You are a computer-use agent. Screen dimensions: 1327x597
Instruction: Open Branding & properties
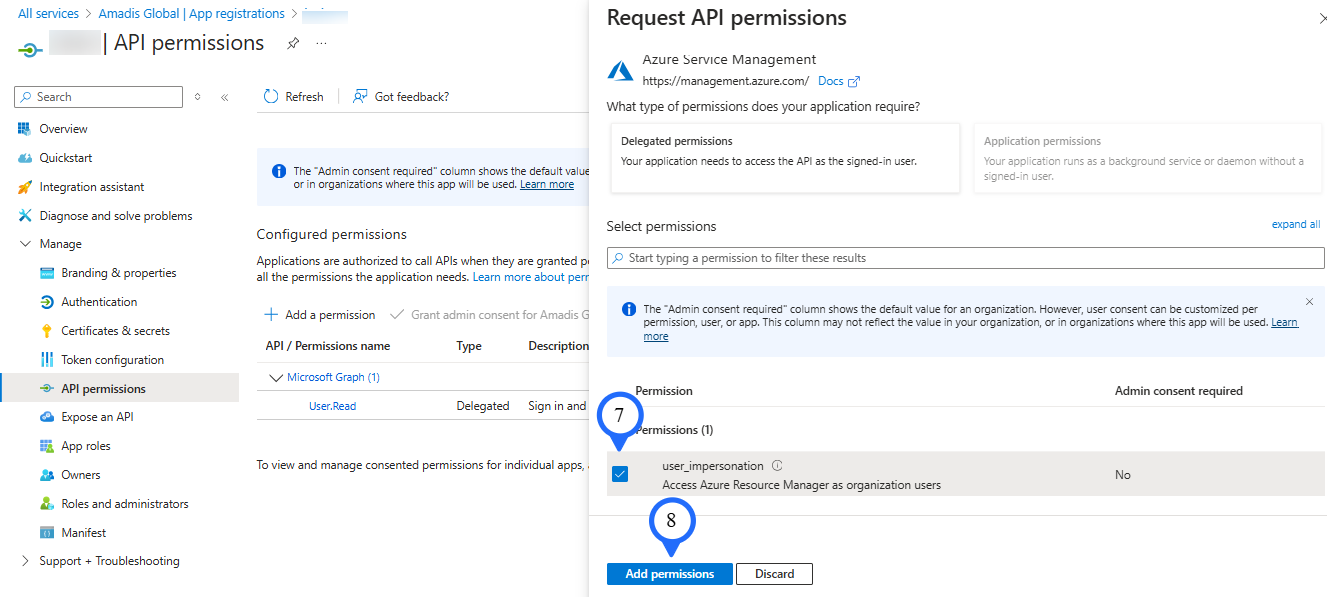(x=118, y=273)
